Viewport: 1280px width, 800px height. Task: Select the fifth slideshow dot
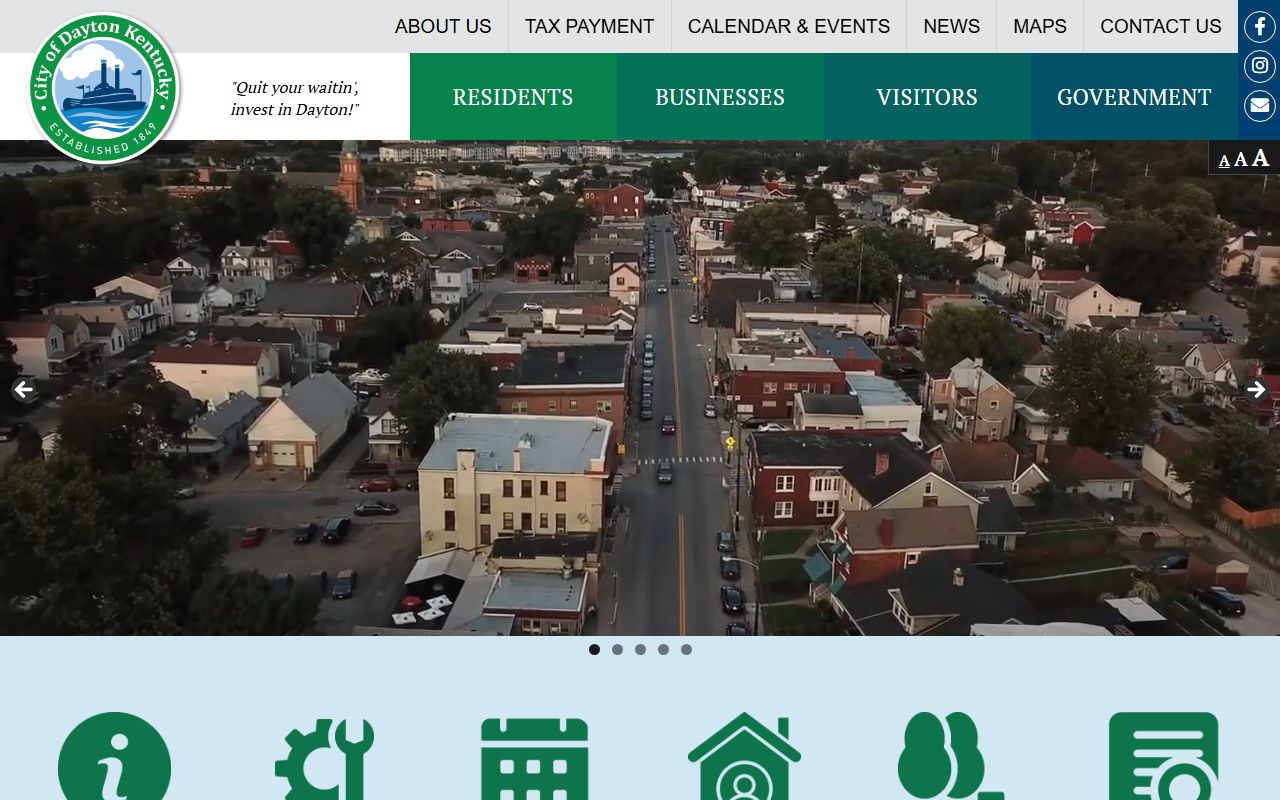[x=686, y=649]
